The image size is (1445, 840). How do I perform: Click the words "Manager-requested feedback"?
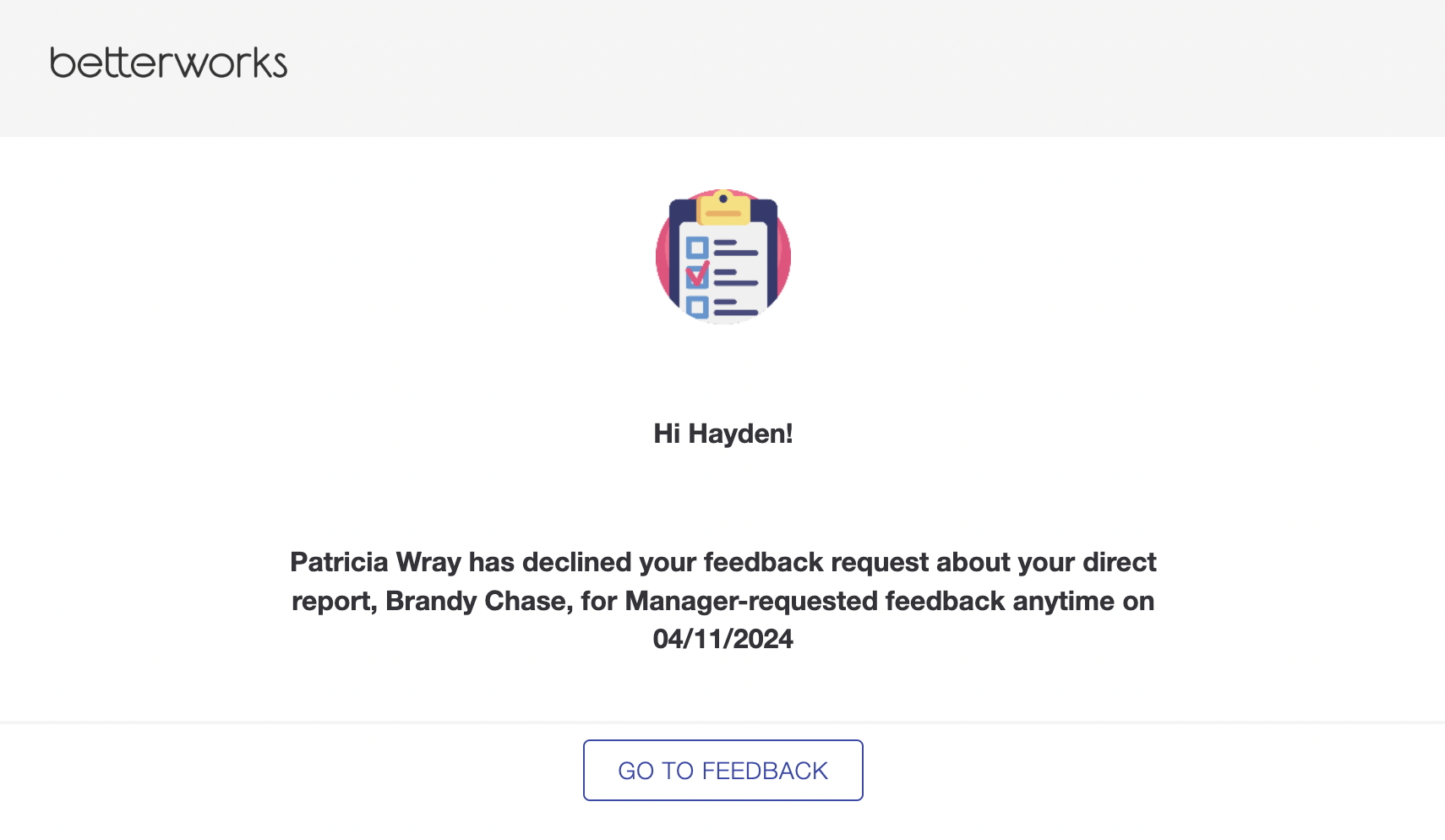(815, 601)
